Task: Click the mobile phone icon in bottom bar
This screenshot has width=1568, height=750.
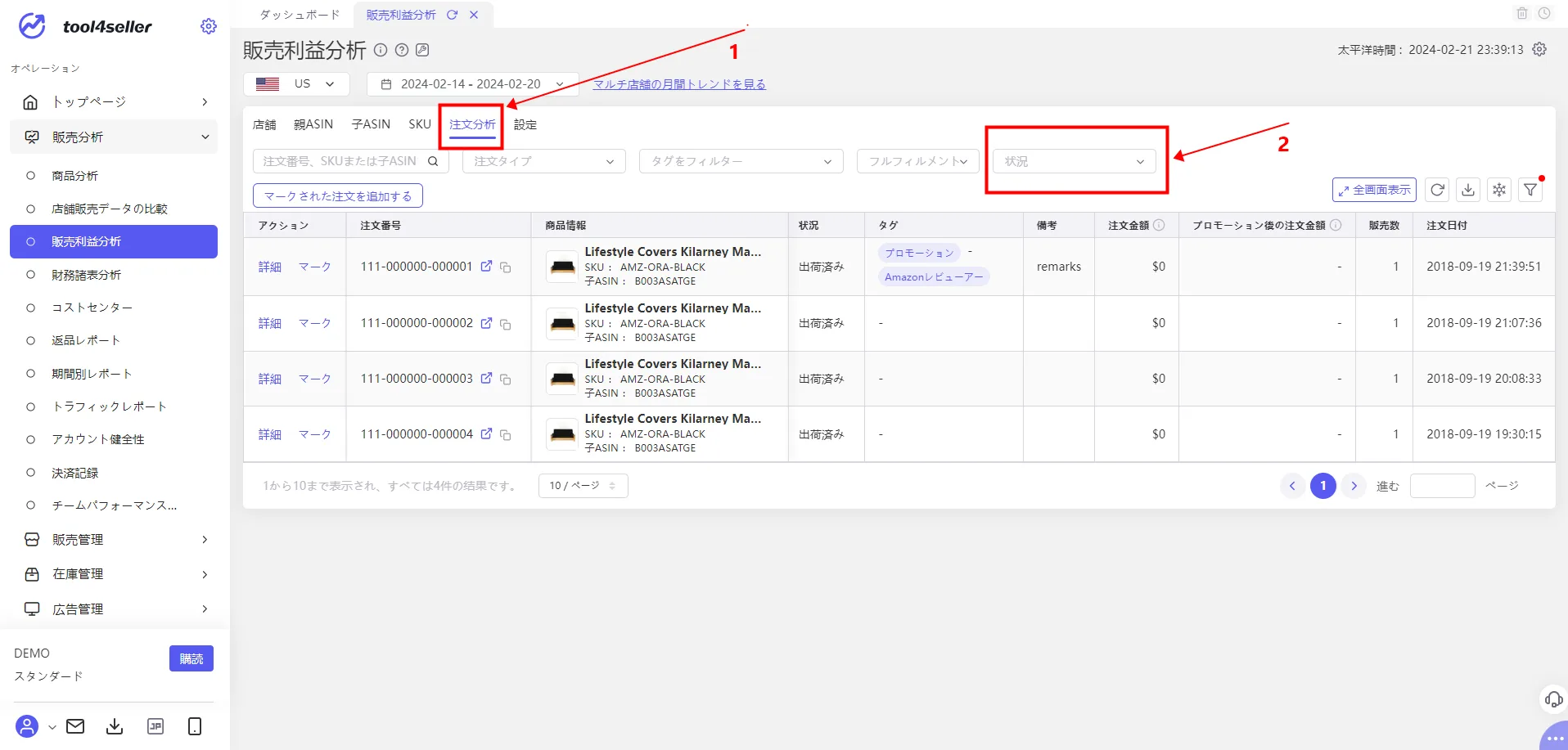Action: [195, 726]
